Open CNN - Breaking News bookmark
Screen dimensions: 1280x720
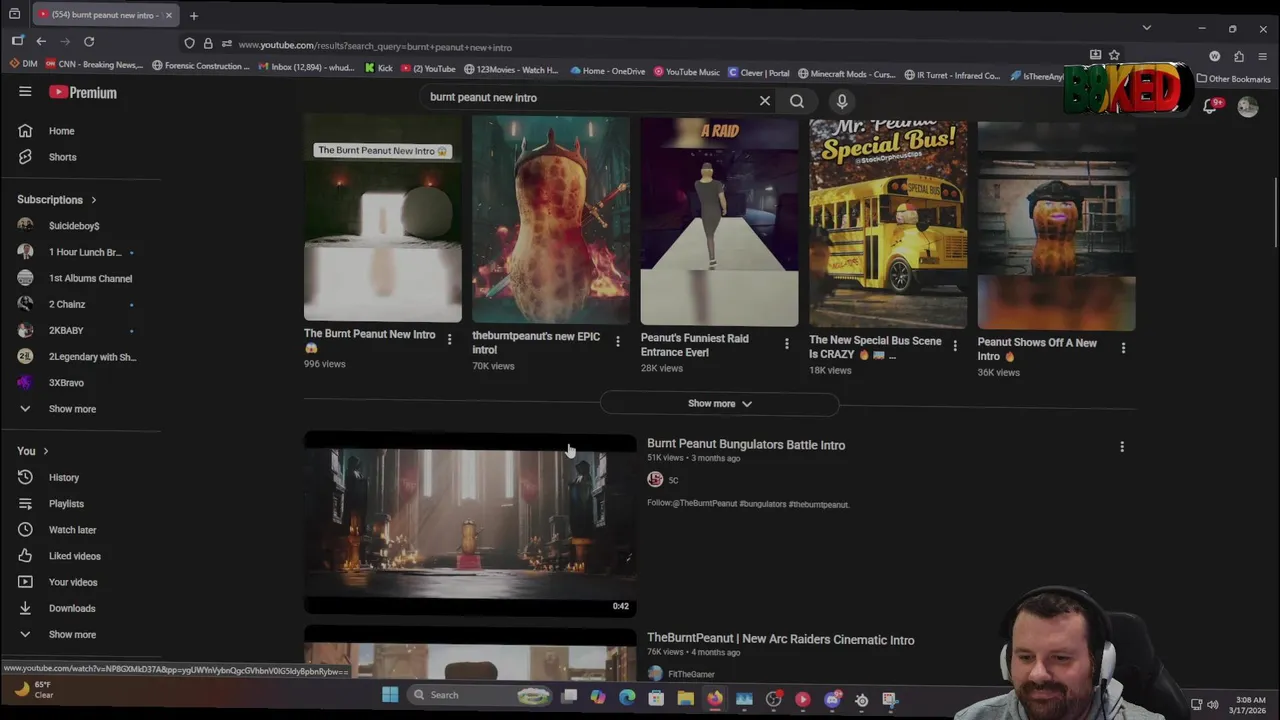(x=94, y=66)
